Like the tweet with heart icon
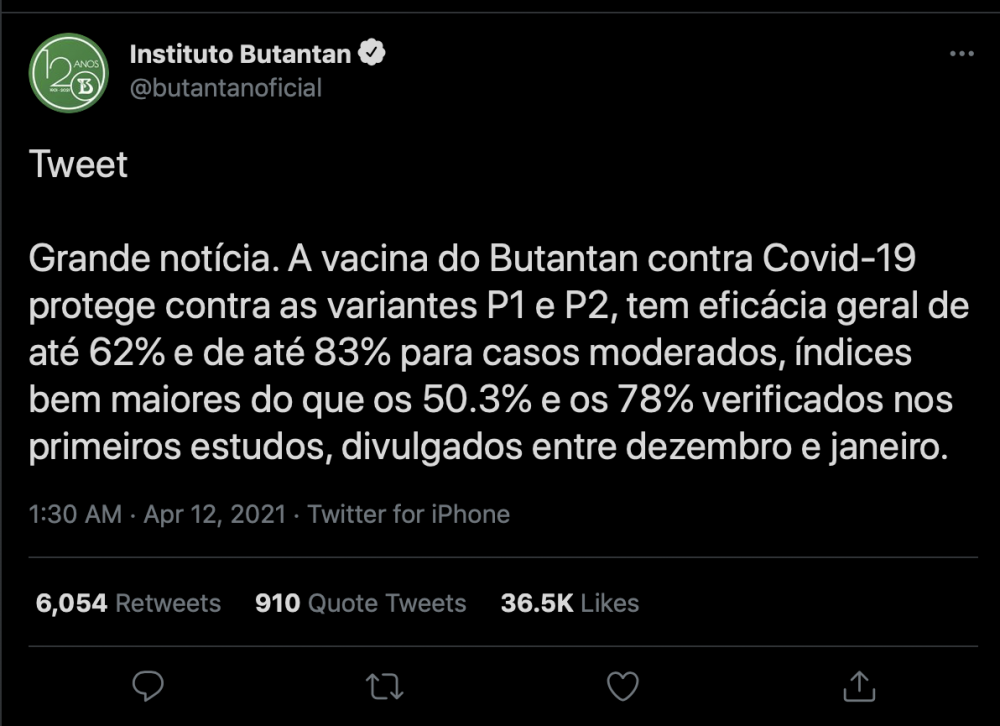The image size is (1000, 726). (622, 686)
